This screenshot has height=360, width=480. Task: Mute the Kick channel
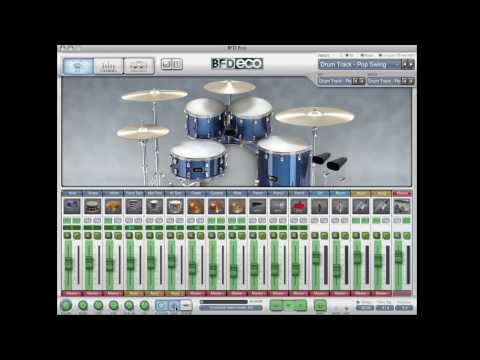click(67, 235)
